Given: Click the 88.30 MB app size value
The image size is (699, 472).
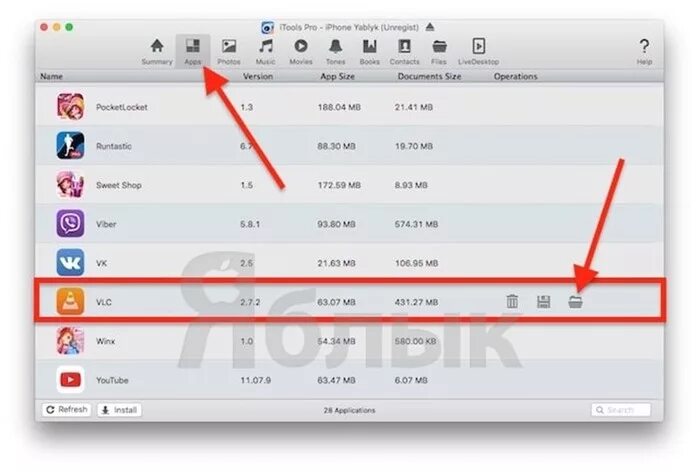Looking at the screenshot, I should pyautogui.click(x=337, y=146).
